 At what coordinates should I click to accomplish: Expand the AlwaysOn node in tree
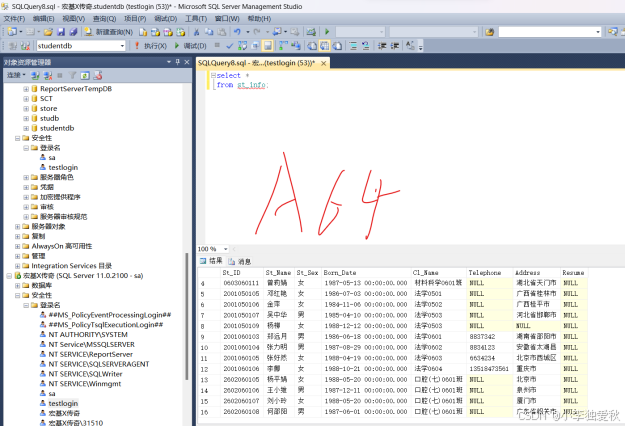18,246
